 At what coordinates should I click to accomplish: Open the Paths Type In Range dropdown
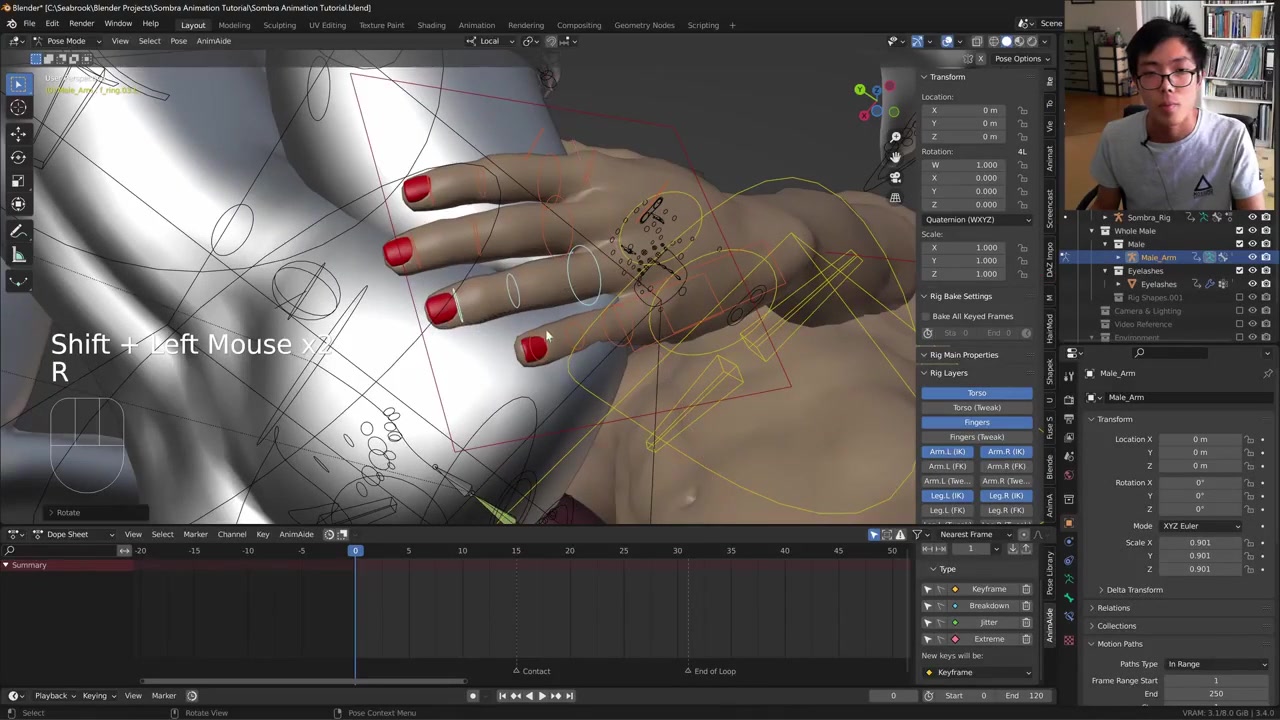click(x=1216, y=664)
